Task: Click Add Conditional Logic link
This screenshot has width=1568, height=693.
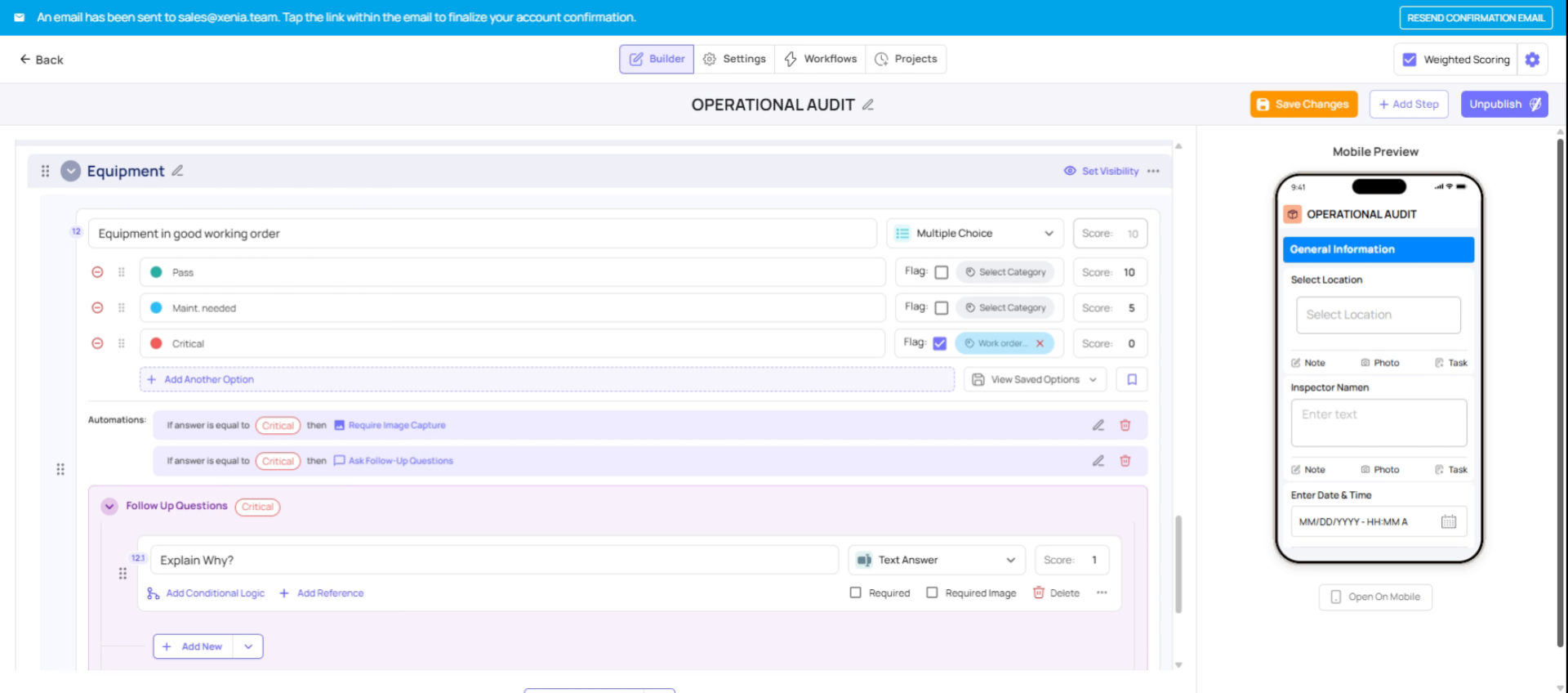Action: [x=206, y=593]
